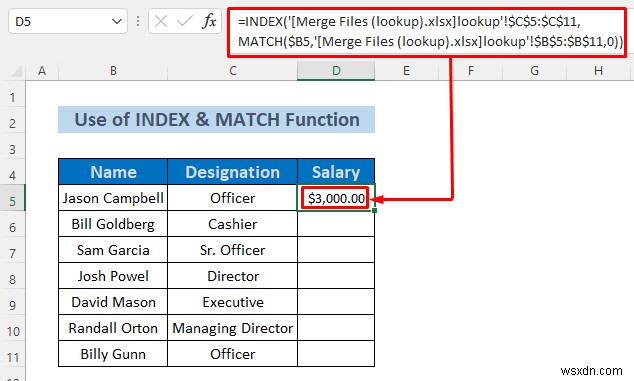Click the title 'Use of INDEX & MATCH Function'
The image size is (634, 381).
tap(217, 120)
